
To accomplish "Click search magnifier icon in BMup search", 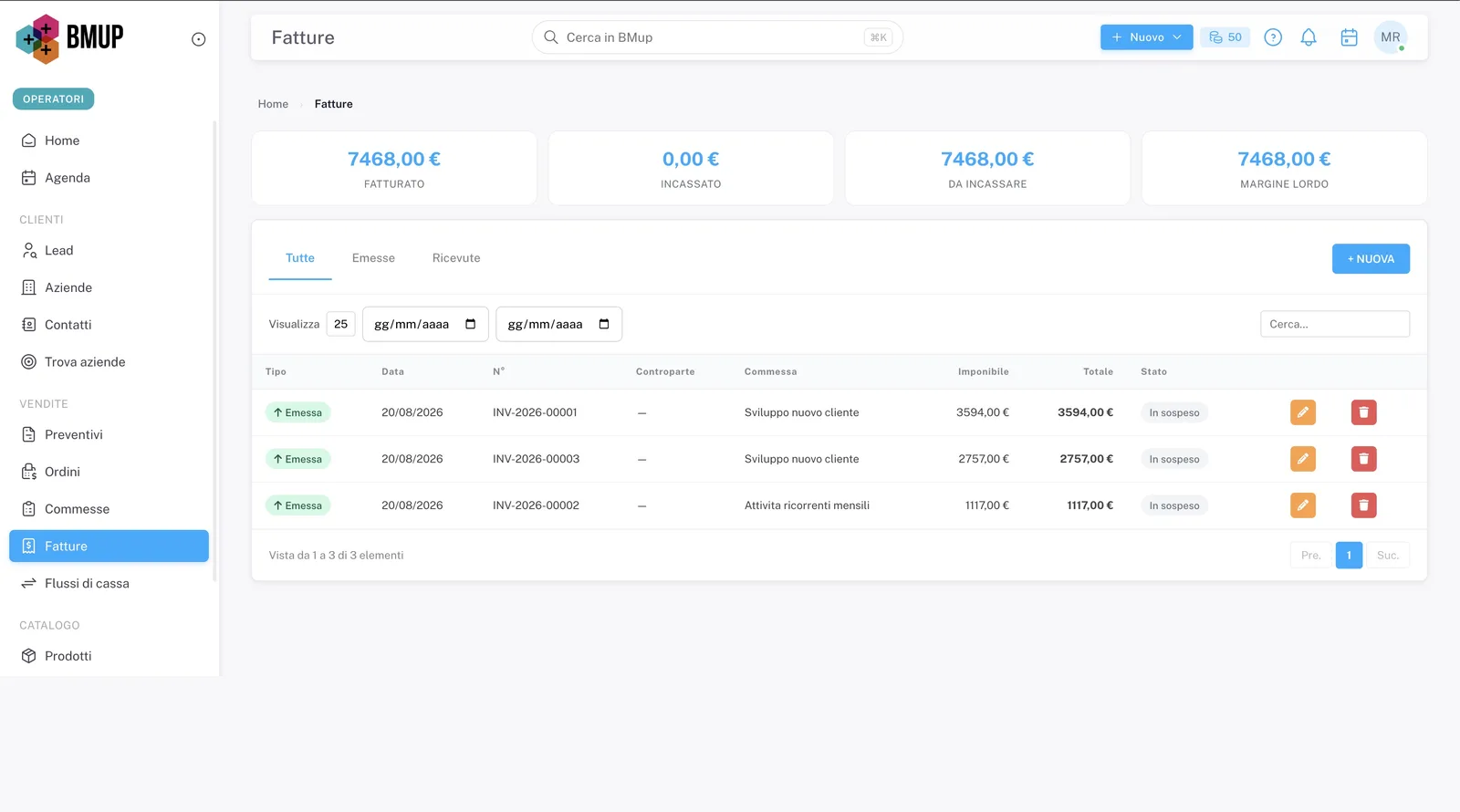I will (551, 37).
